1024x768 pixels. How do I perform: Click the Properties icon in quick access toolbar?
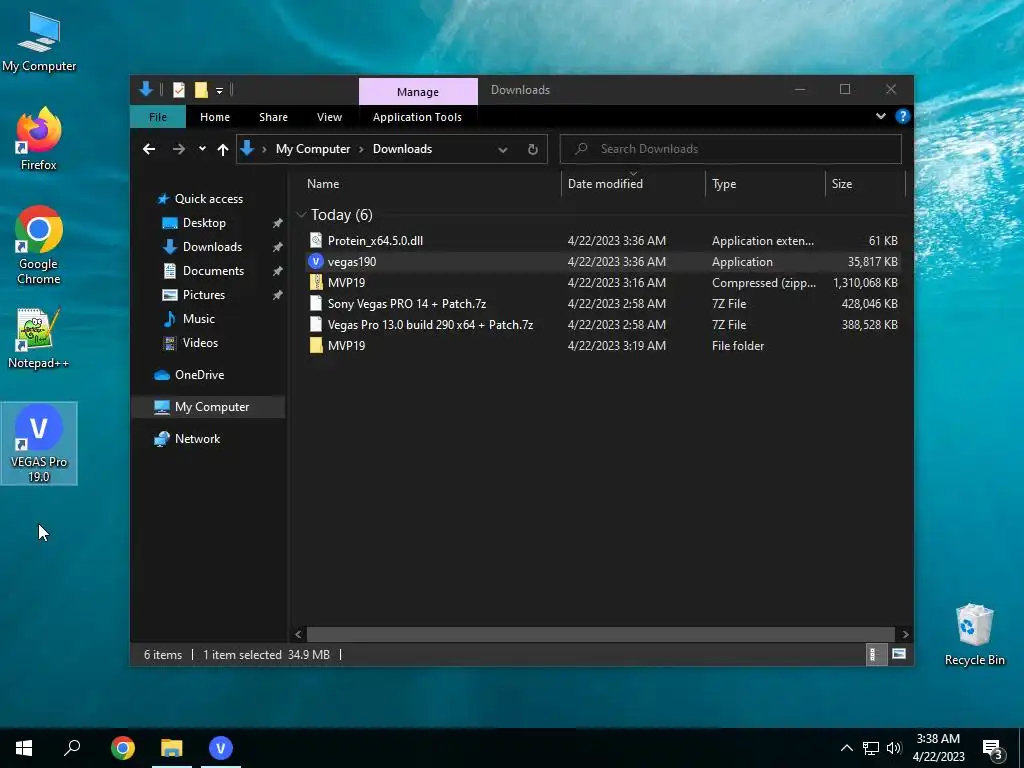(x=179, y=90)
